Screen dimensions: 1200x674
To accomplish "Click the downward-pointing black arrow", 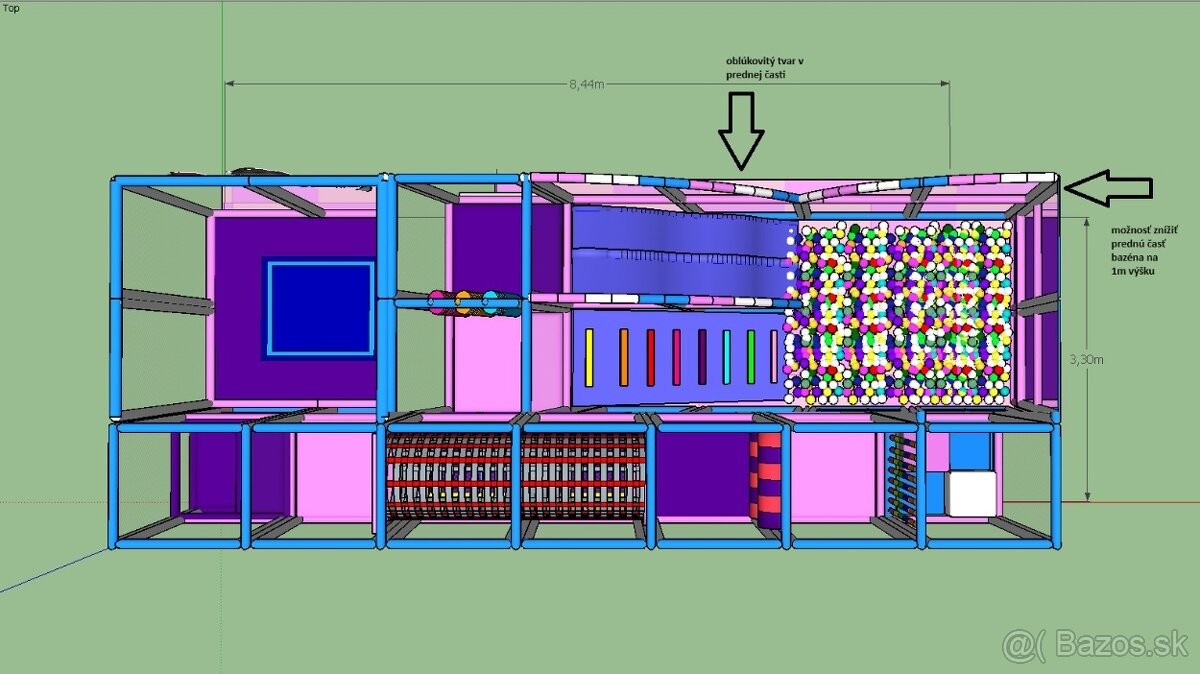I will coord(741,130).
